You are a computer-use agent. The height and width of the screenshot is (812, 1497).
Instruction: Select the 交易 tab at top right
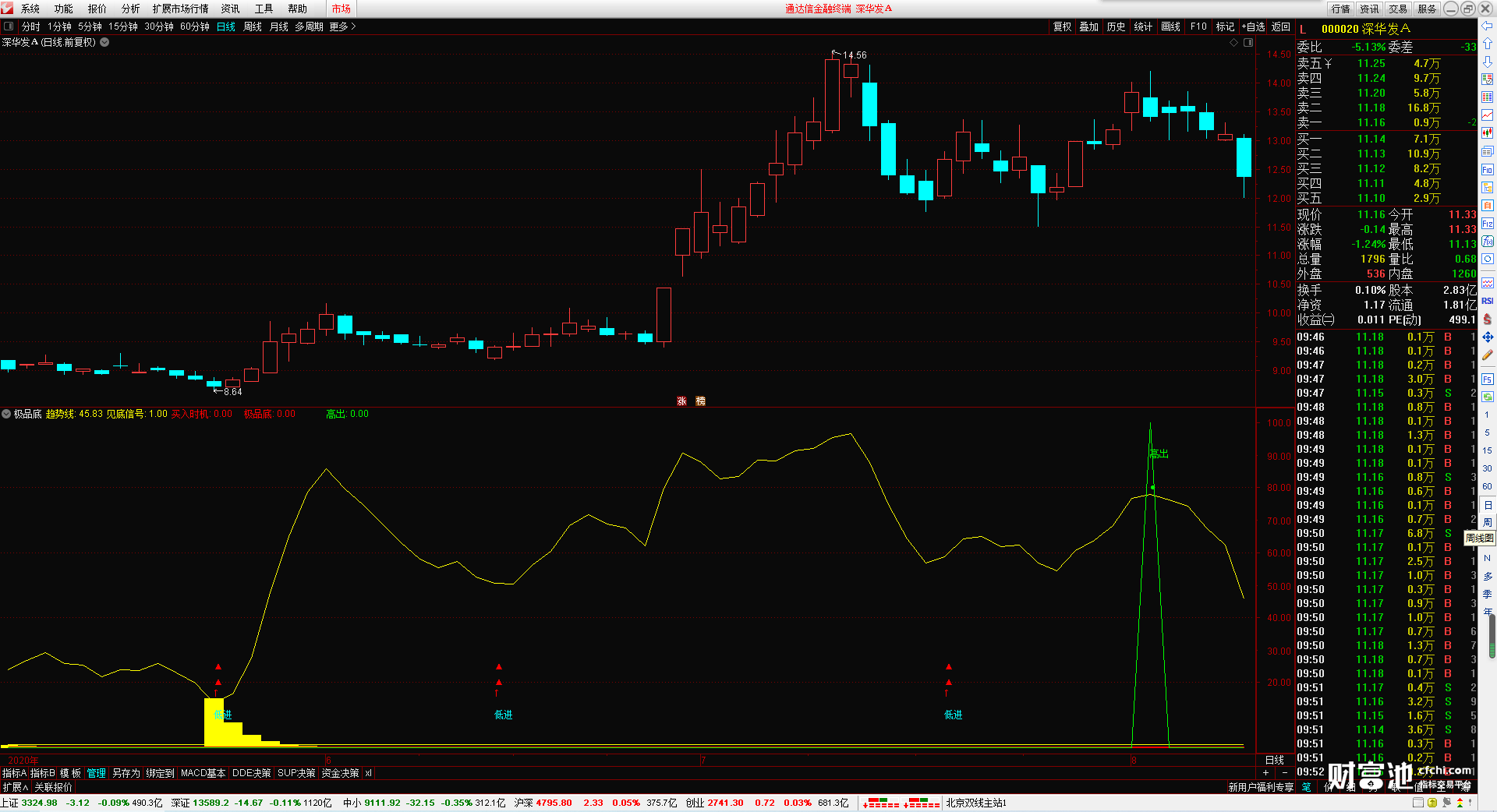[x=1398, y=9]
